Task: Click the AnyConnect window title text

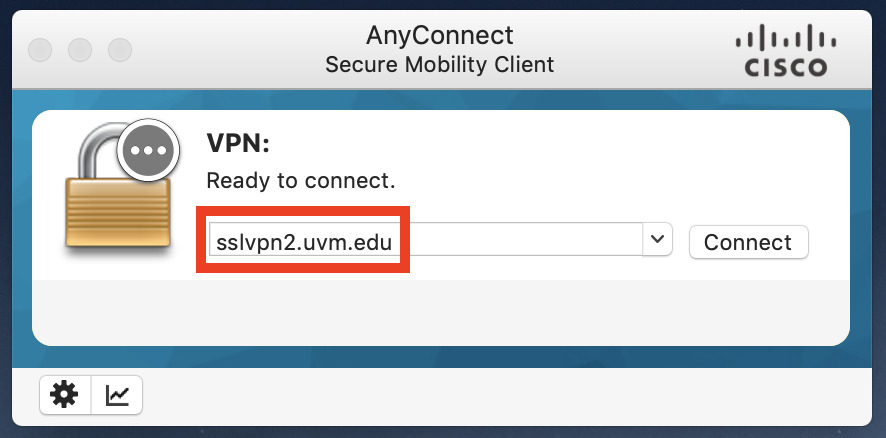Action: pos(440,36)
